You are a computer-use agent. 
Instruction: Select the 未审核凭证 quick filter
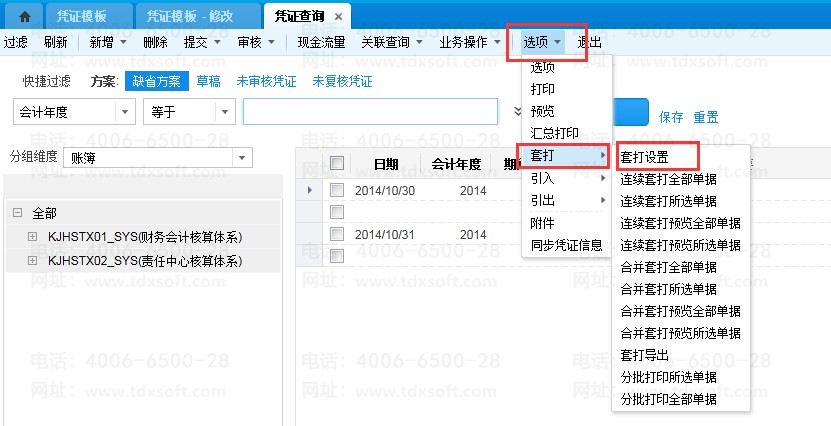coord(266,81)
